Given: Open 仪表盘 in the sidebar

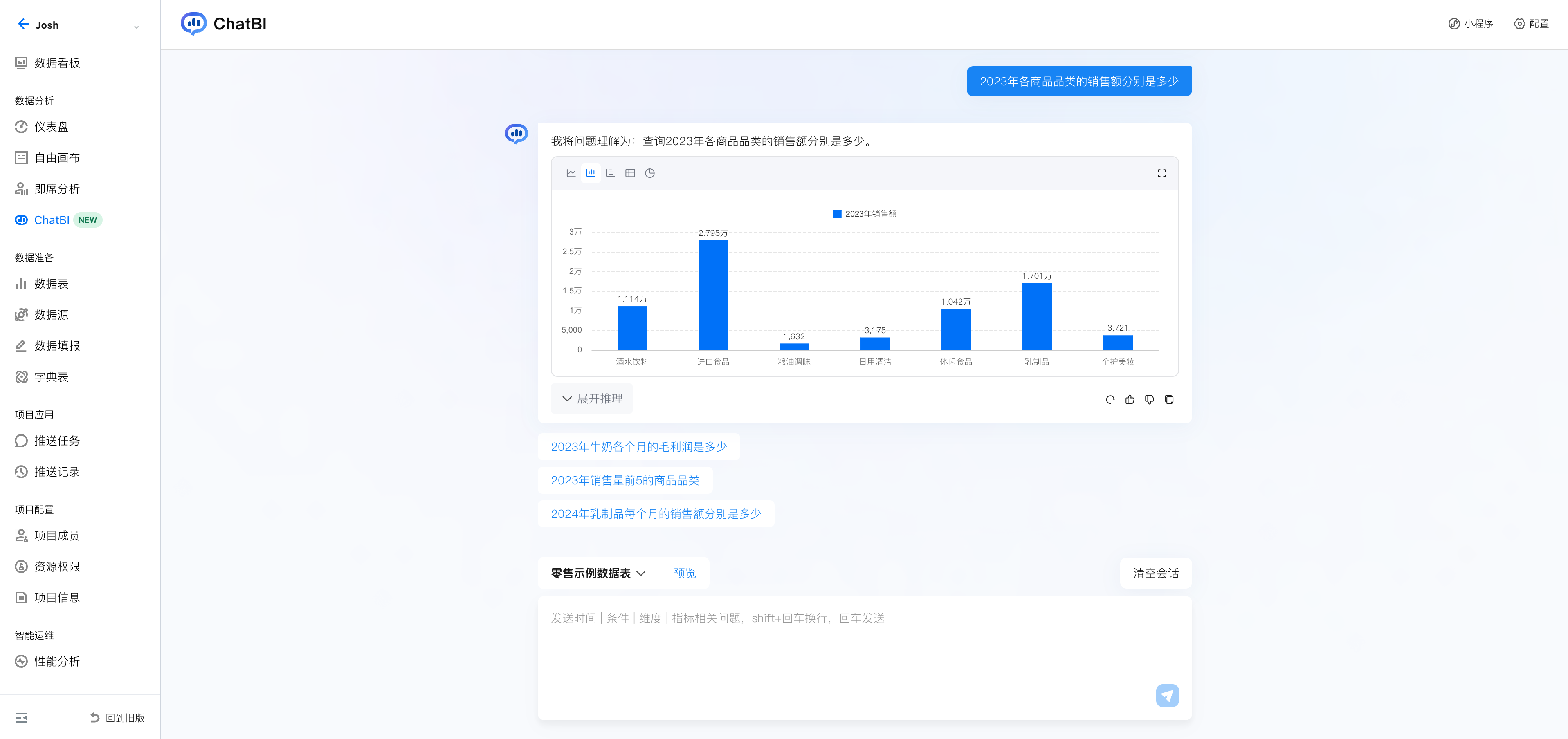Looking at the screenshot, I should point(51,127).
